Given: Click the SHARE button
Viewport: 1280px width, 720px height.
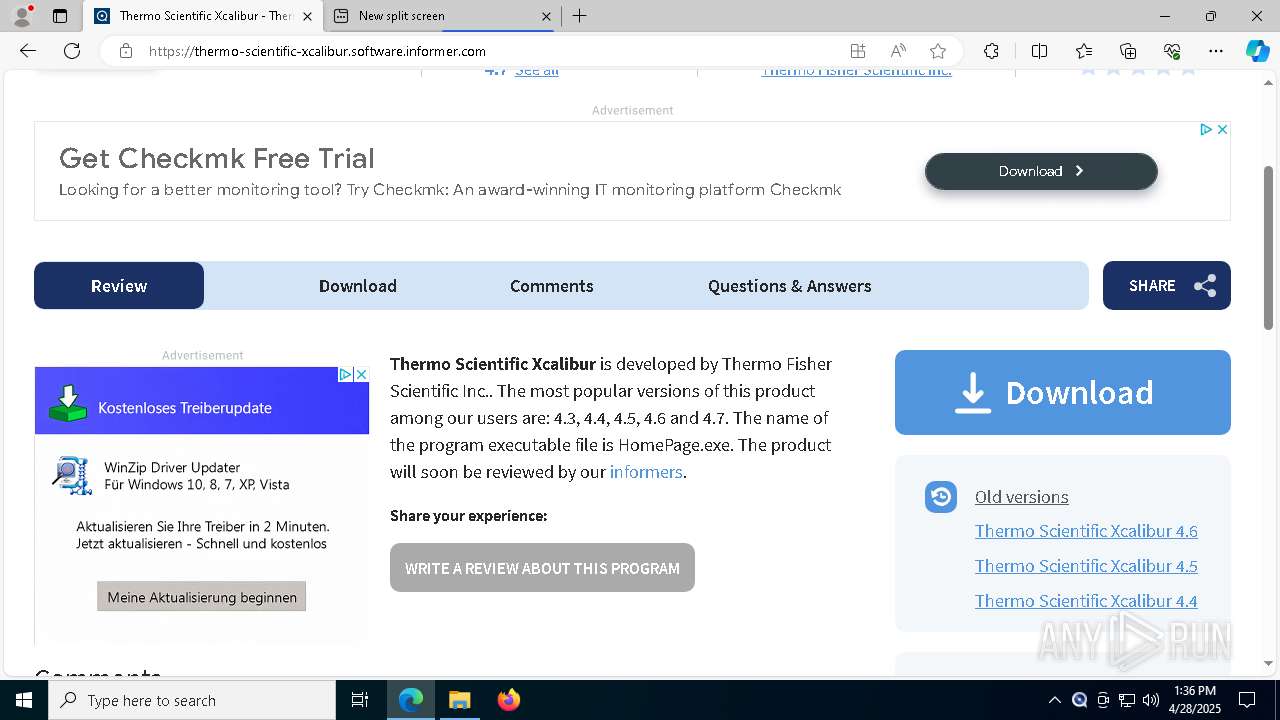Looking at the screenshot, I should tap(1167, 286).
